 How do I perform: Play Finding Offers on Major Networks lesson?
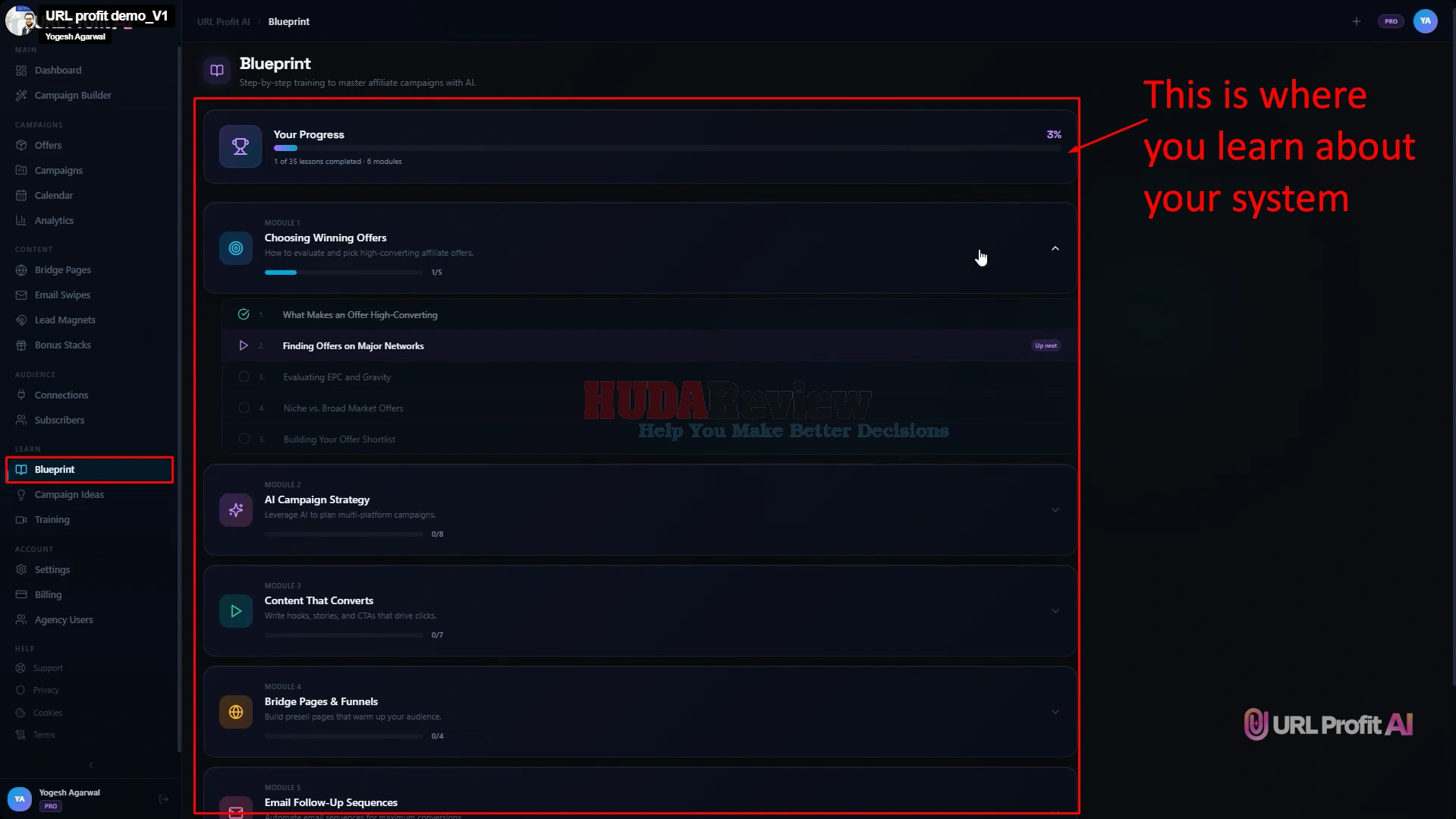244,345
